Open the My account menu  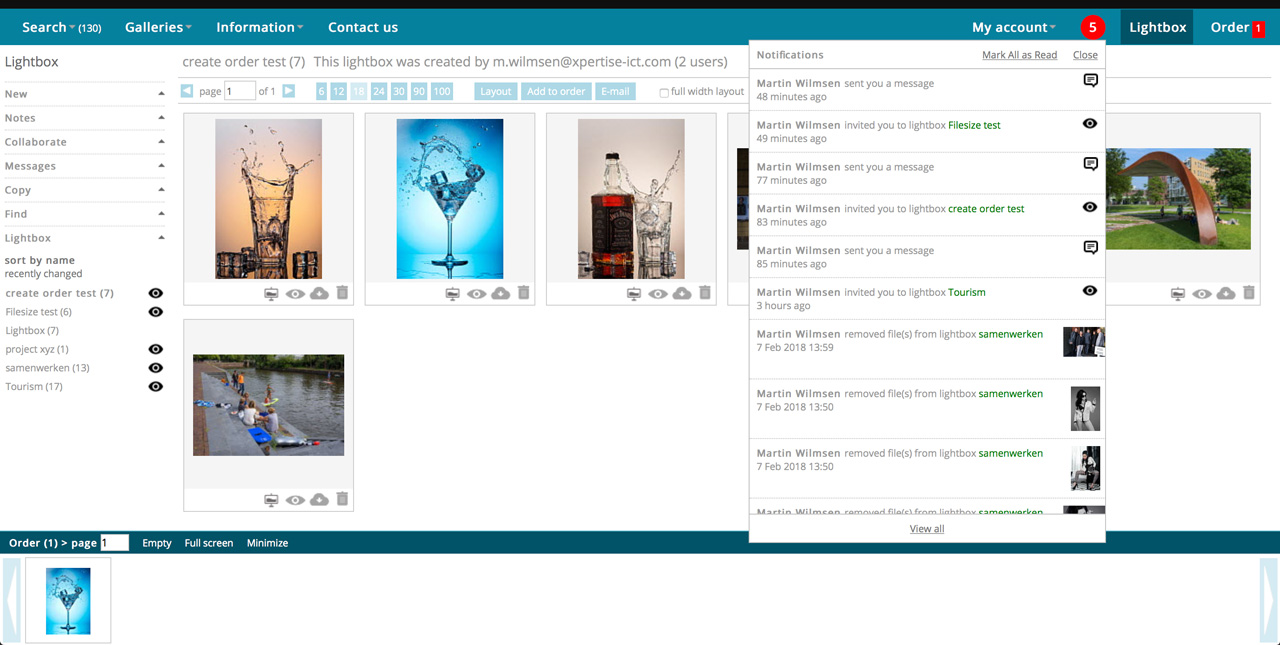pos(1014,27)
